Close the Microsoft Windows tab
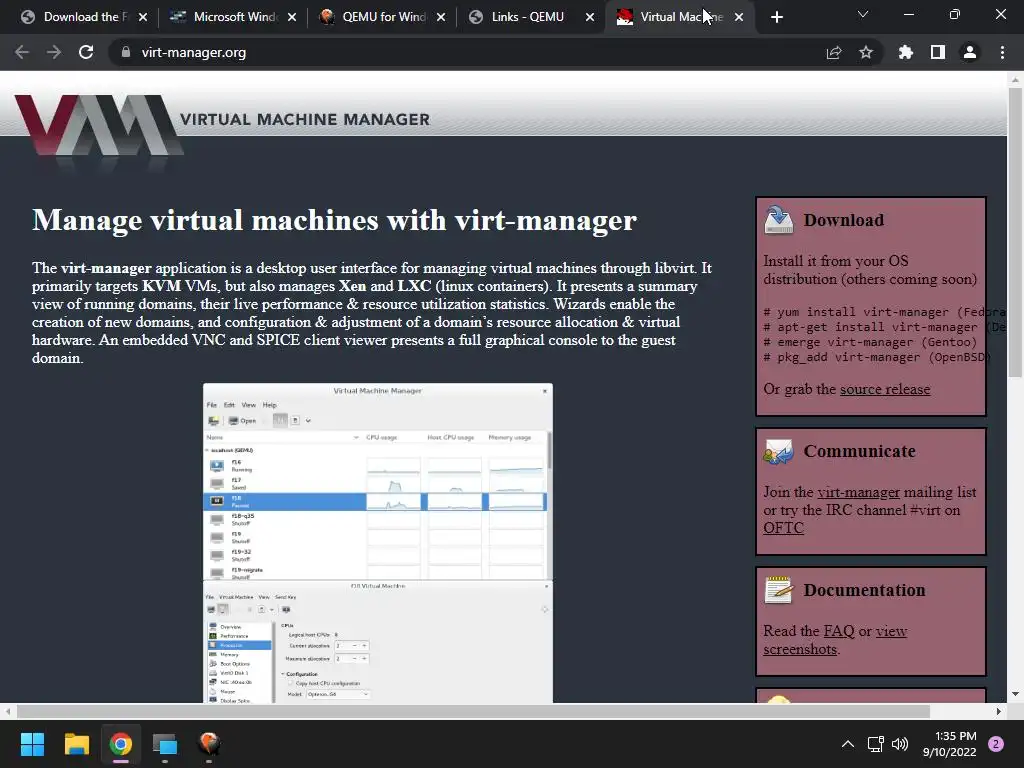1024x768 pixels. click(x=292, y=17)
